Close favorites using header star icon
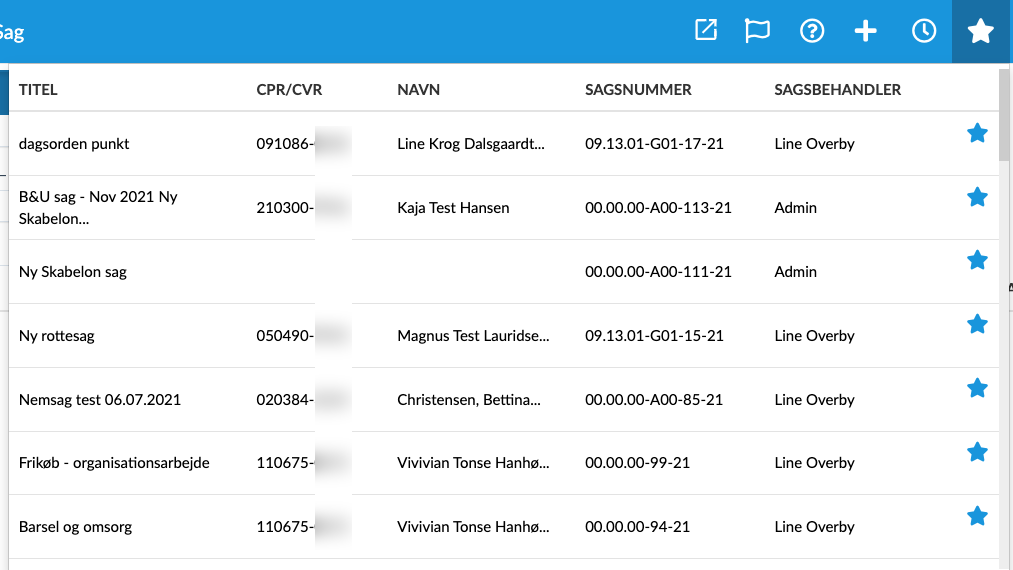The width and height of the screenshot is (1013, 570). coord(980,31)
